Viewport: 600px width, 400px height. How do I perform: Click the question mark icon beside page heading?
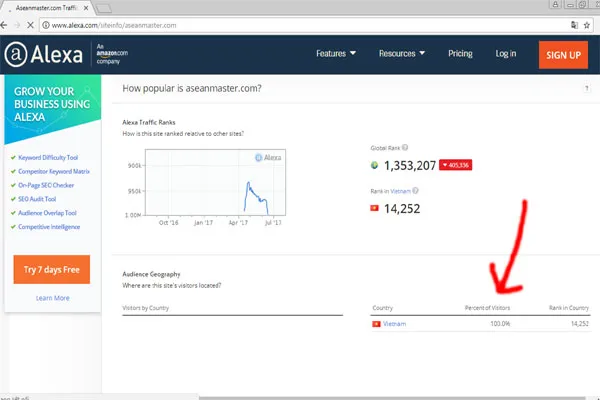click(587, 88)
